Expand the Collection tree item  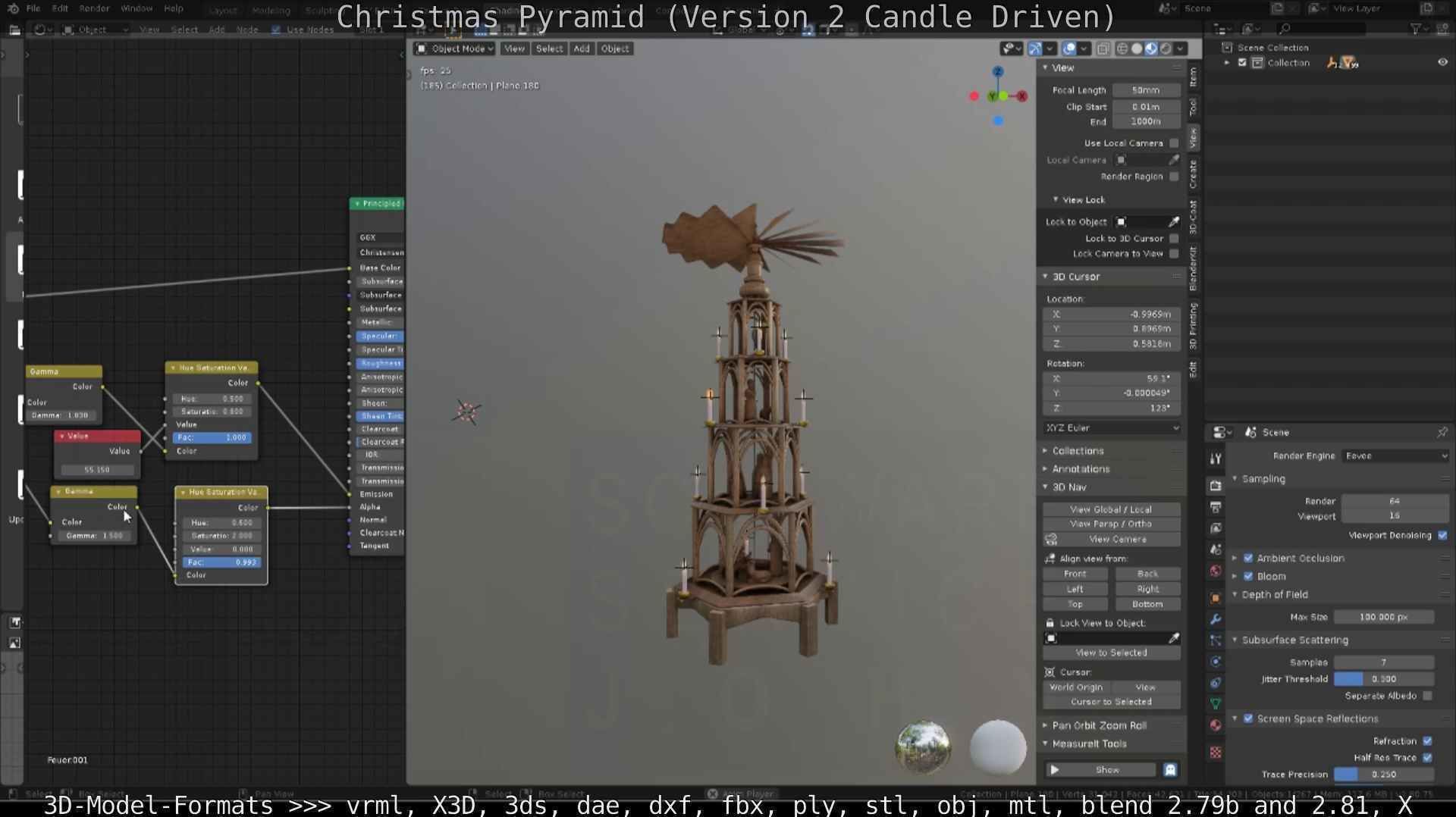pyautogui.click(x=1227, y=63)
